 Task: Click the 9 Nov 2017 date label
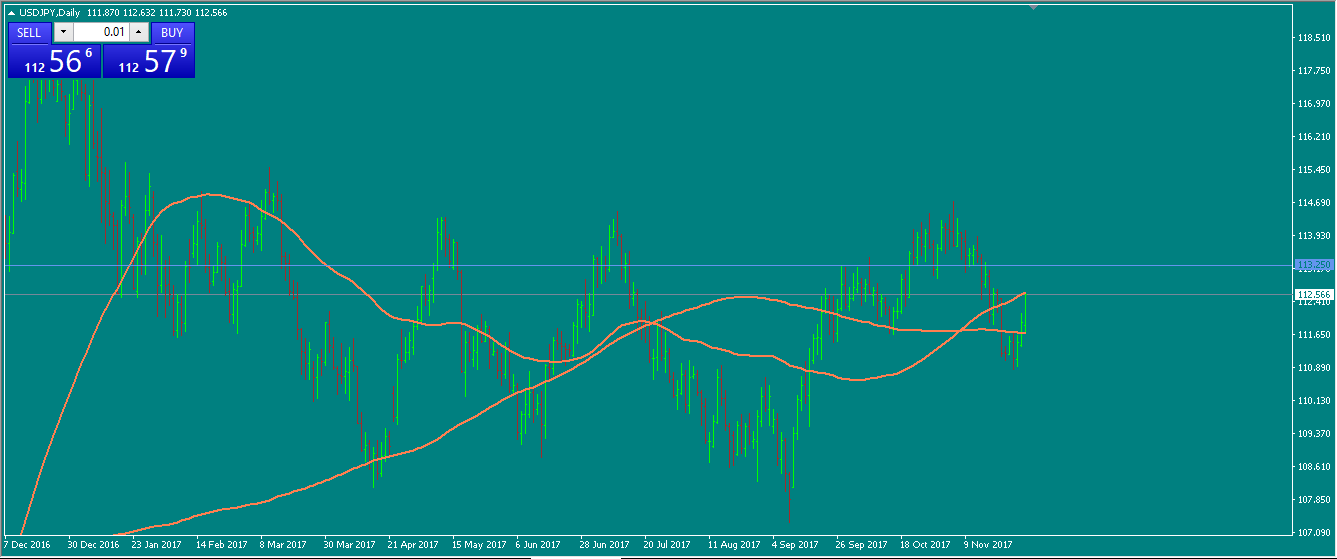pos(988,545)
